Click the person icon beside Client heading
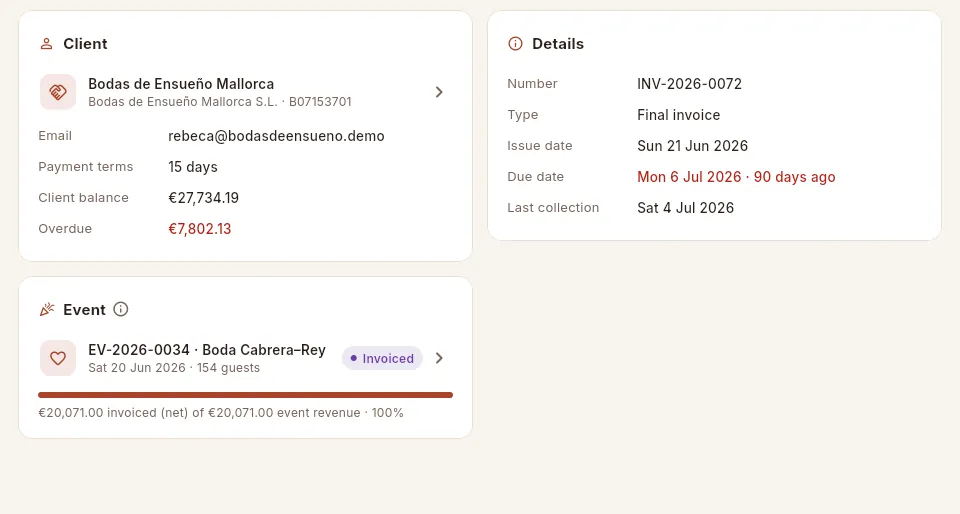 47,44
